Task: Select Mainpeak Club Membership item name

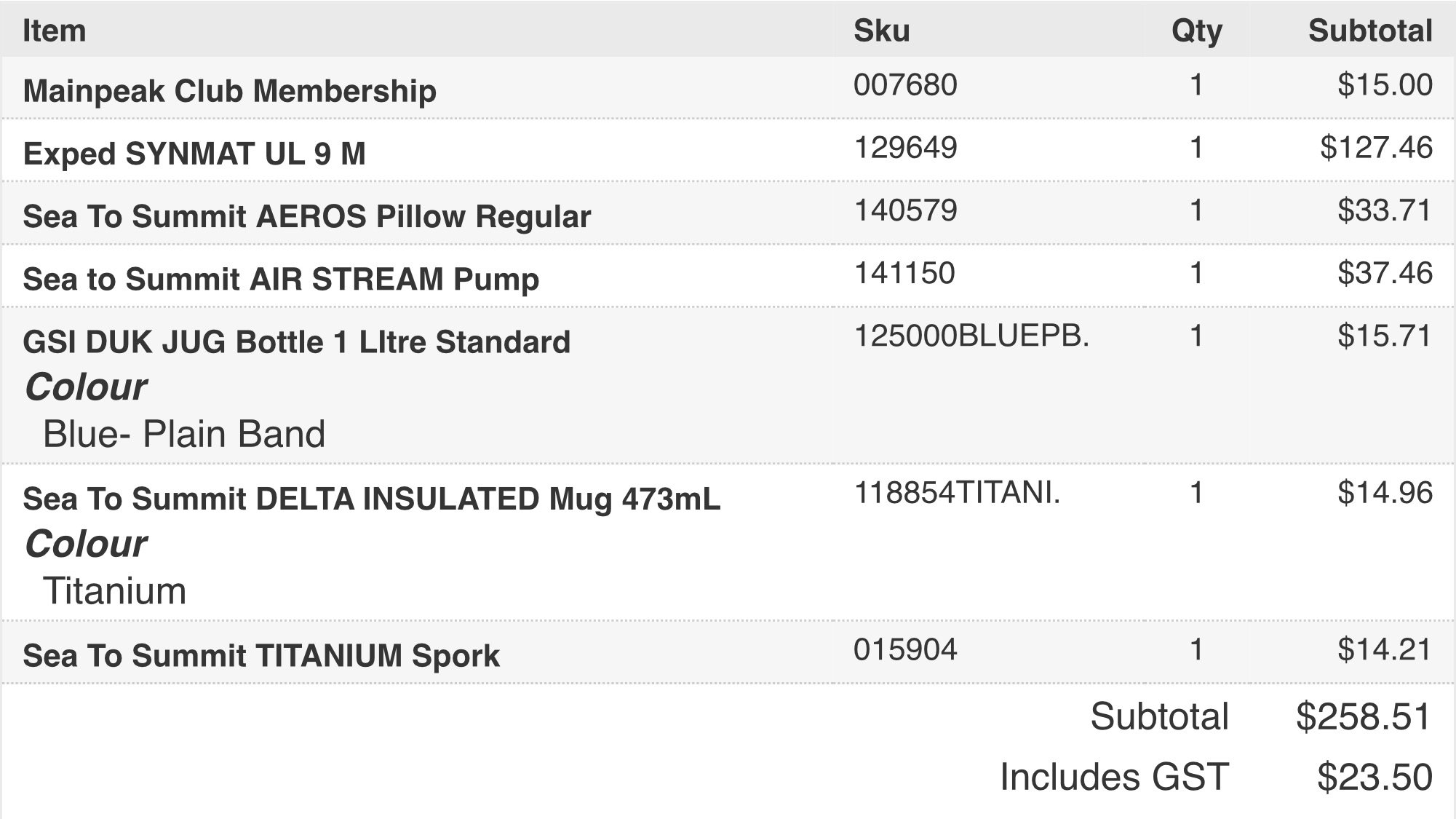Action: 230,91
